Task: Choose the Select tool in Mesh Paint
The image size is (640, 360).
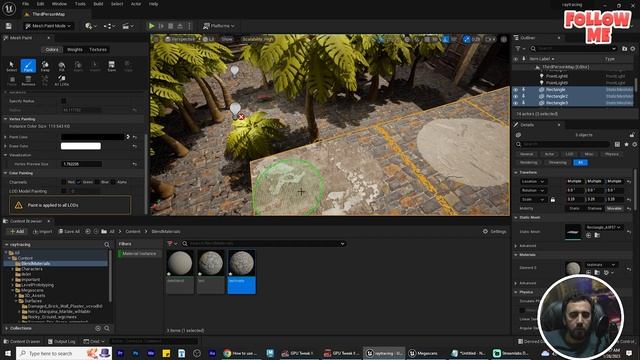Action: pos(11,66)
